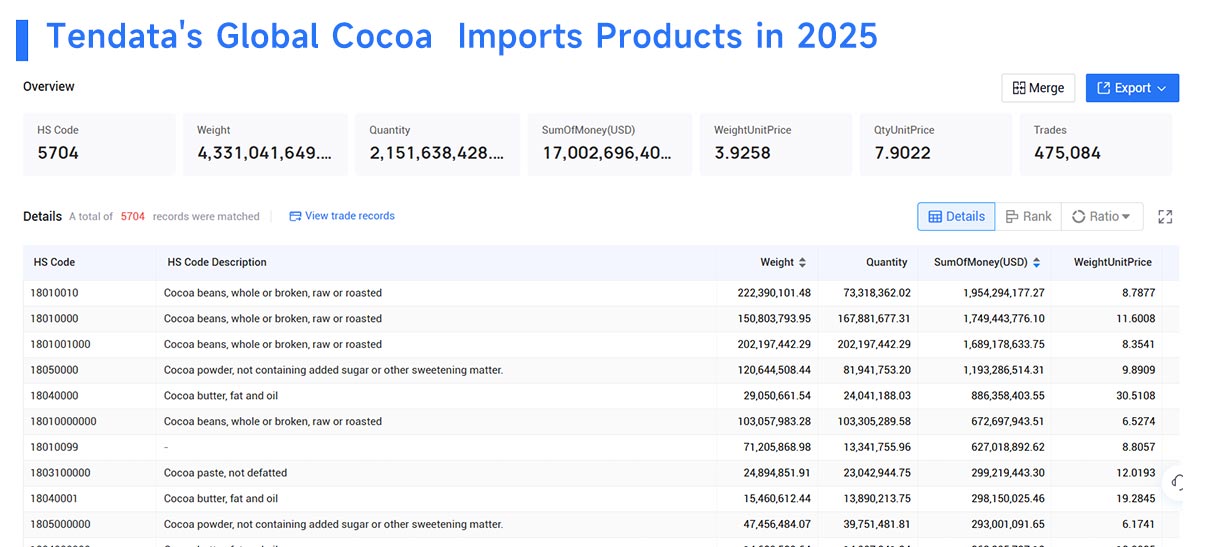Image resolution: width=1205 pixels, height=547 pixels.
Task: Click the WeightUnitPrice 3.9258 summary card
Action: tap(776, 144)
